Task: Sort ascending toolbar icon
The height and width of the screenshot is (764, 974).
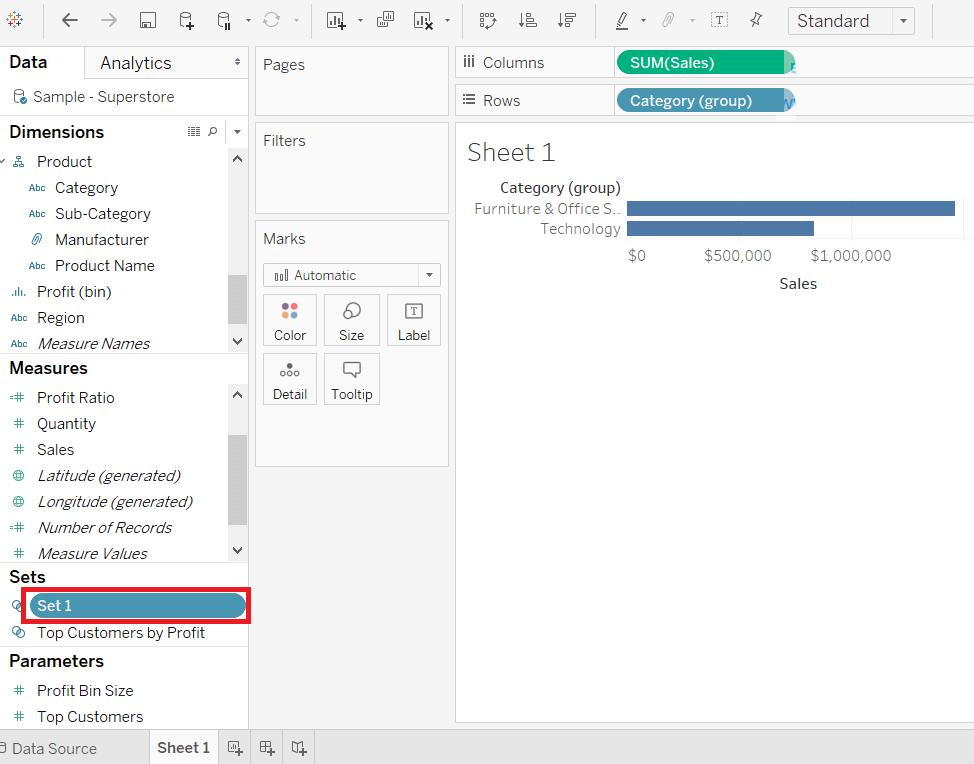Action: click(x=527, y=20)
